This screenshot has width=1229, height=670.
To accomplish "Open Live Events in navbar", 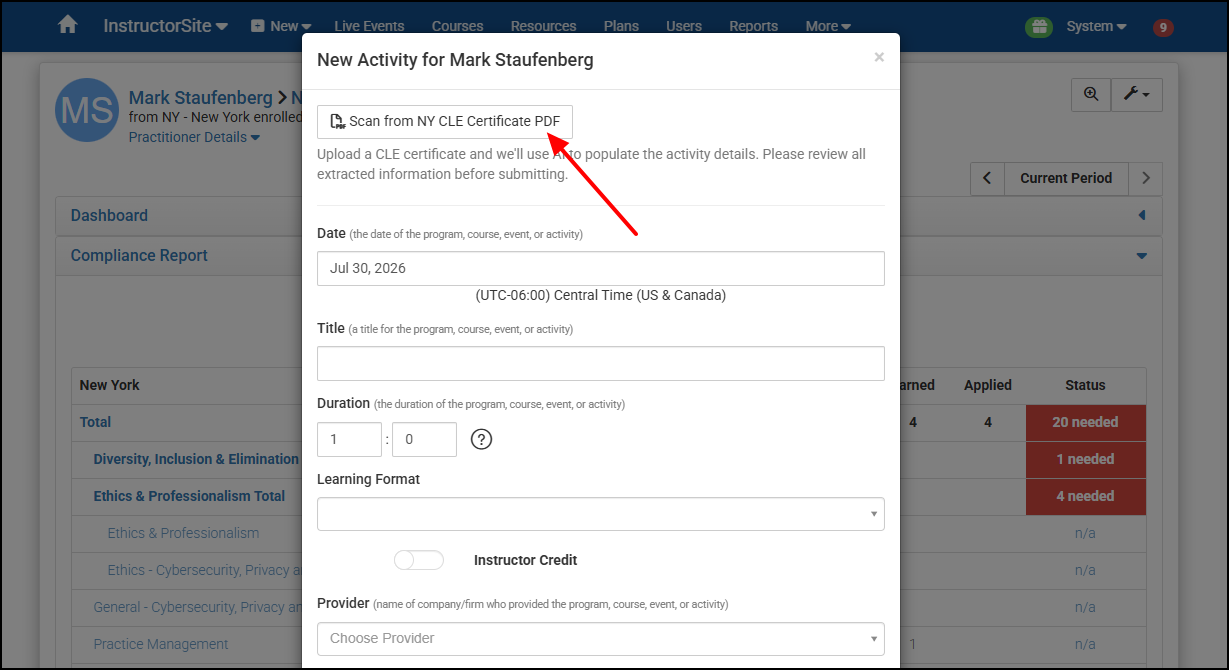I will click(369, 26).
